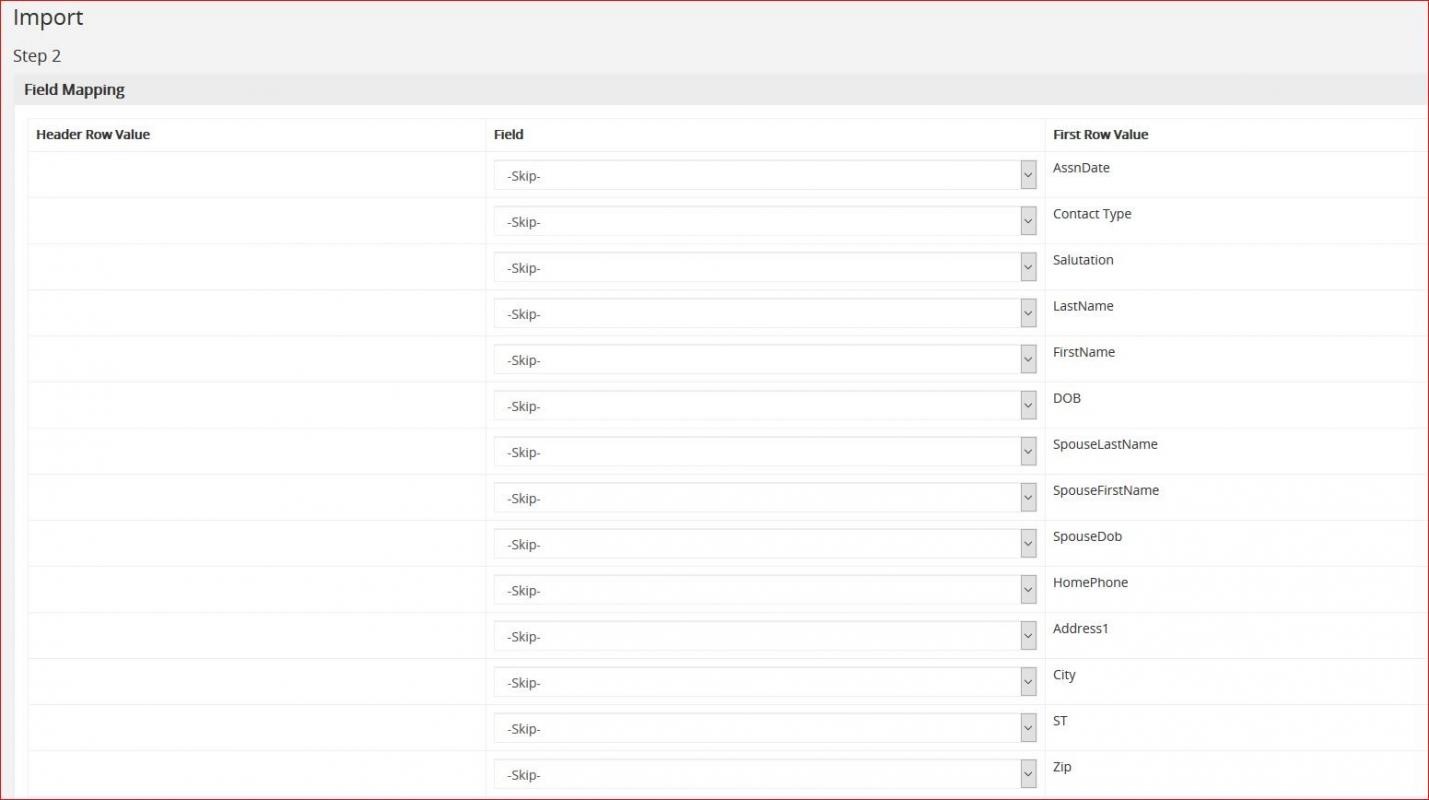This screenshot has width=1429, height=800.
Task: Click the Field Mapping section header
Action: 75,90
